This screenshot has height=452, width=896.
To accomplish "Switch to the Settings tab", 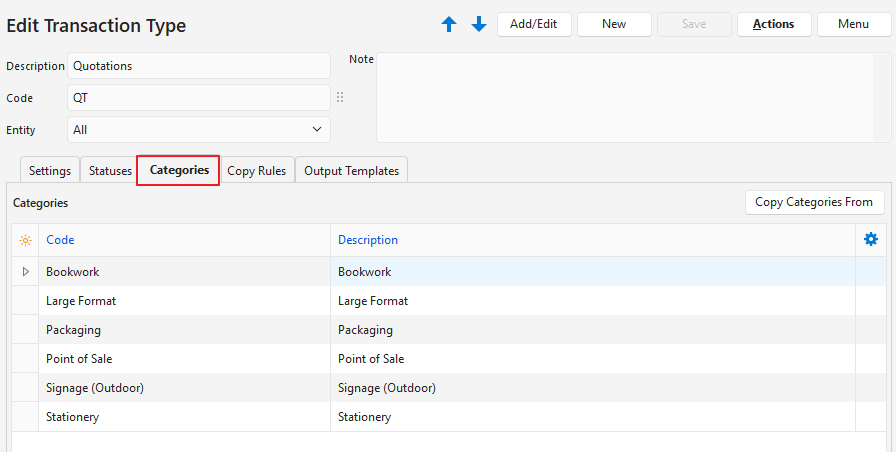I will click(49, 171).
